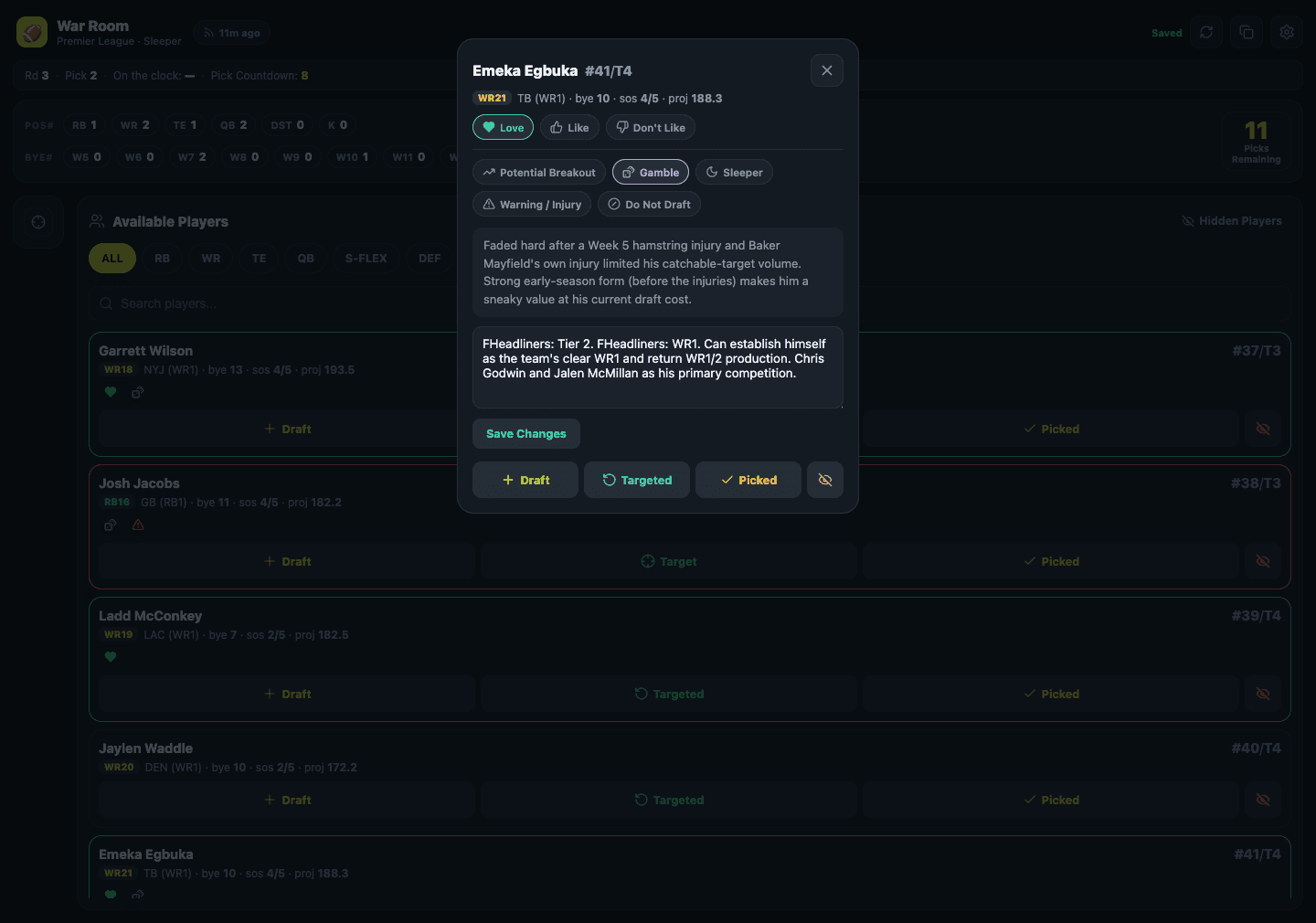
Task: Click the refresh sync icon in header
Action: (1206, 33)
